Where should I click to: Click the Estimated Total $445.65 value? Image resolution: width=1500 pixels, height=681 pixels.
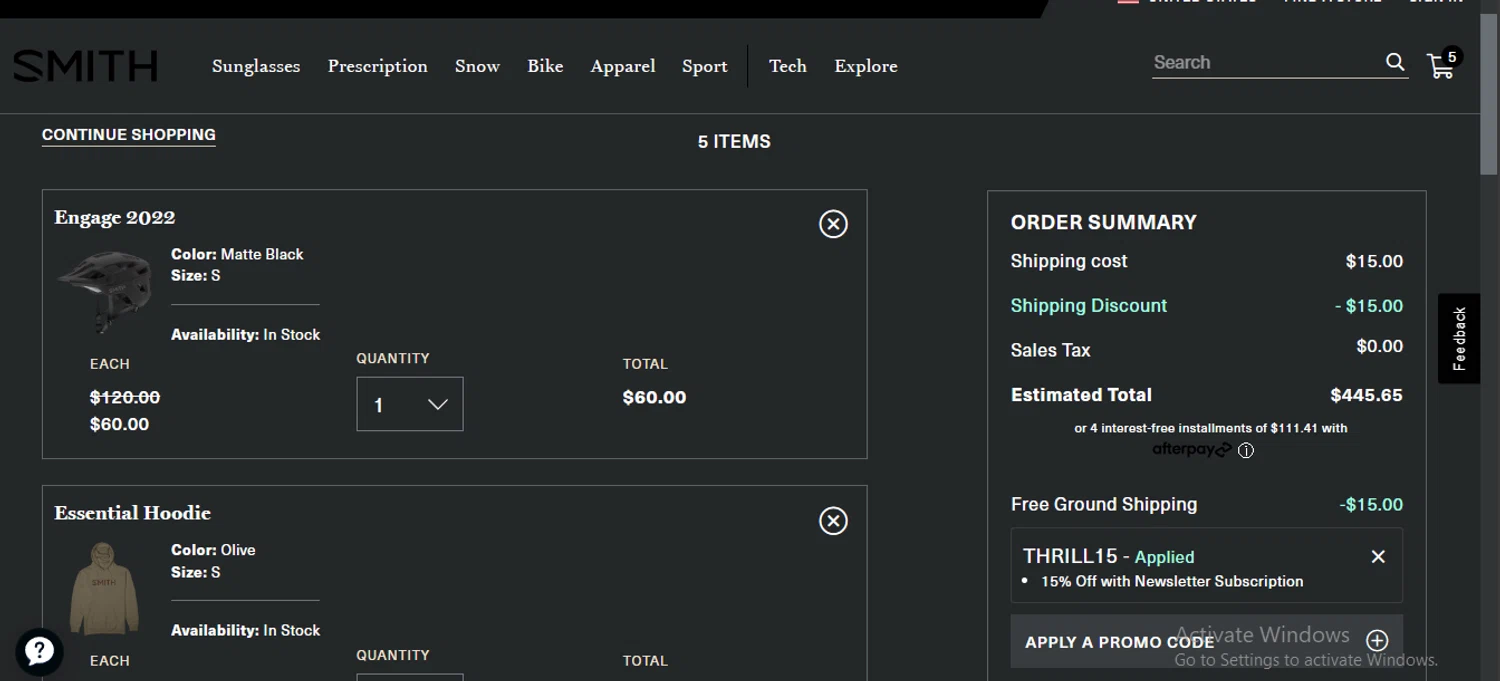coord(1367,395)
